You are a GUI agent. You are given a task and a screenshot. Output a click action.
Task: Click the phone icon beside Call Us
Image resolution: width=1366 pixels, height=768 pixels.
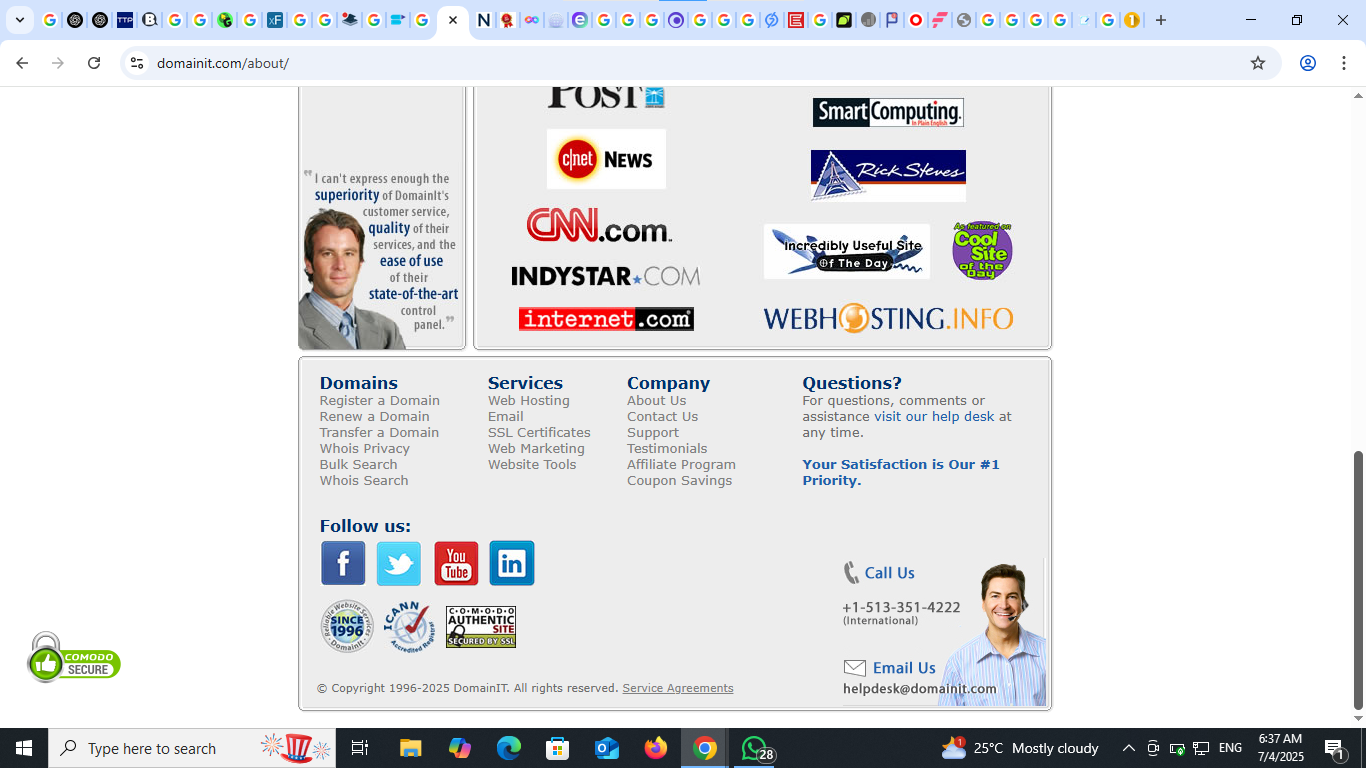click(x=851, y=573)
